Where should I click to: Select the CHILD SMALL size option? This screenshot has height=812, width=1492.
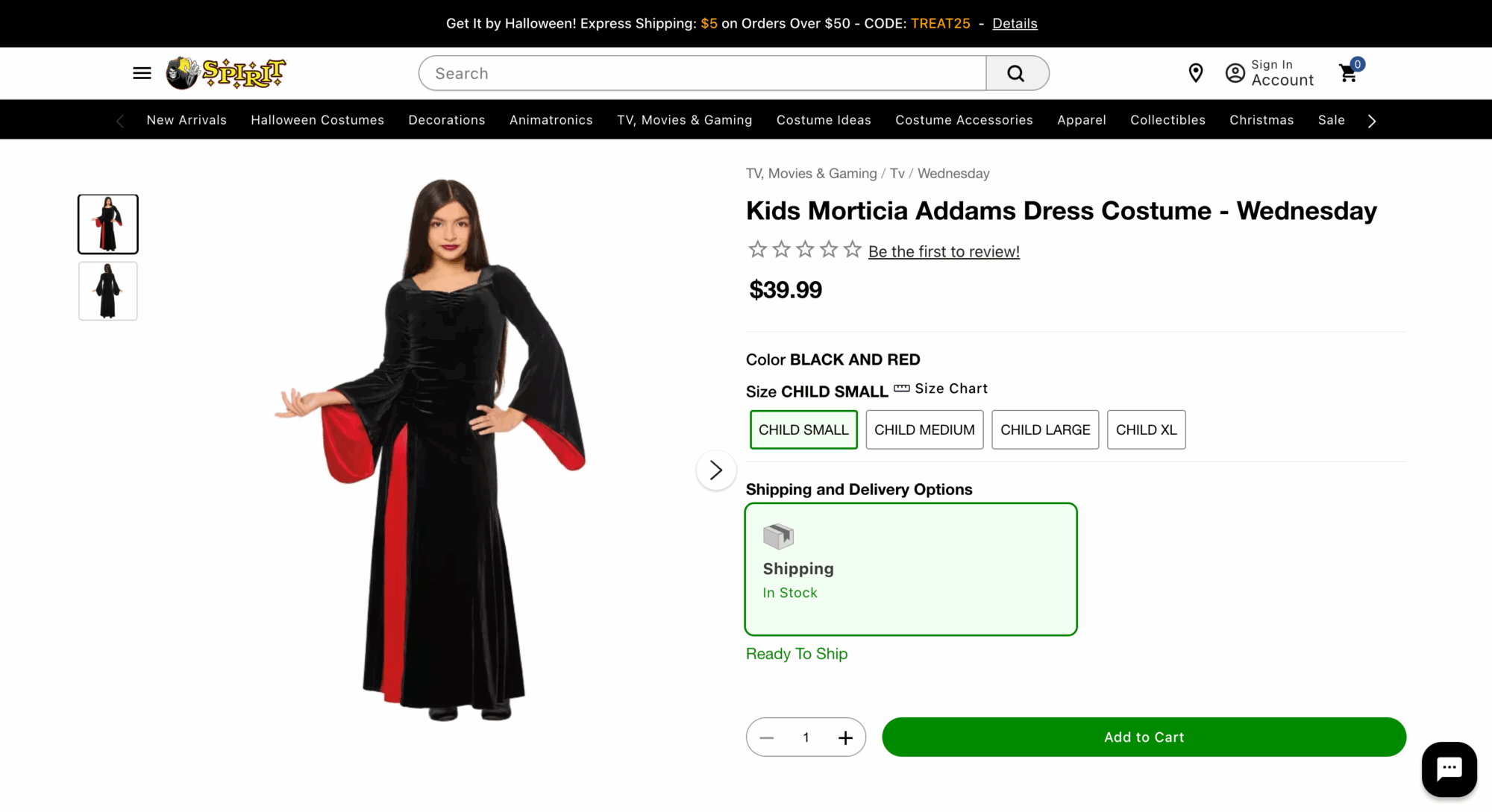[x=803, y=429]
